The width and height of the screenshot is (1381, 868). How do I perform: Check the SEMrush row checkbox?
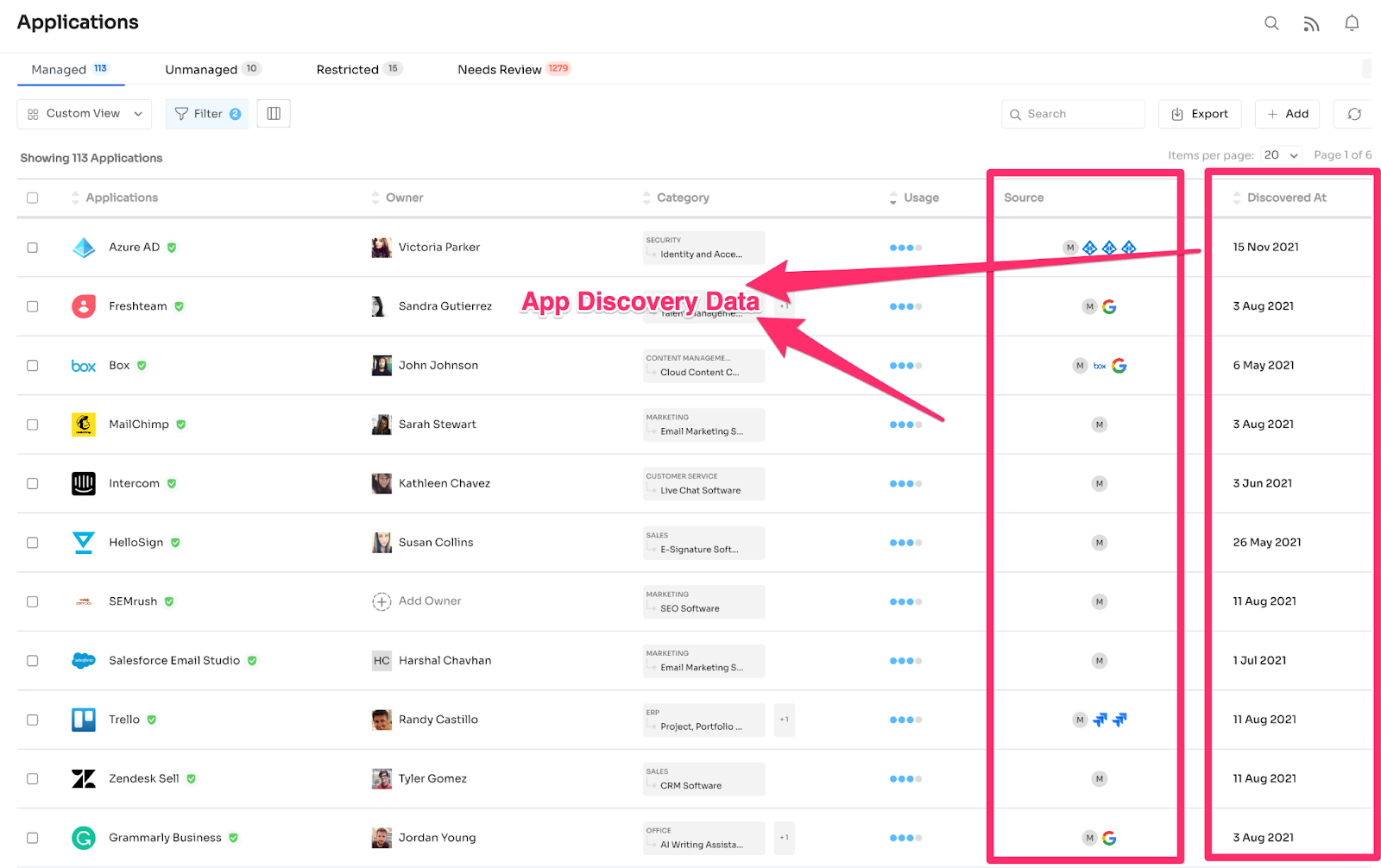(33, 601)
